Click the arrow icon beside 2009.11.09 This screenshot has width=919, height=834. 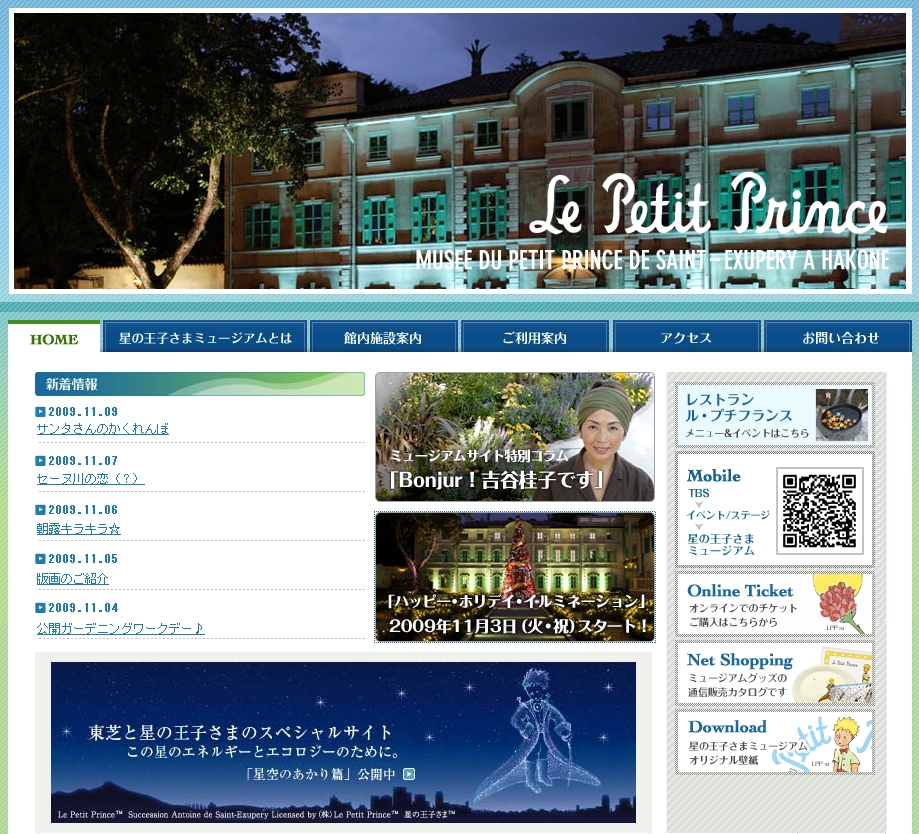tap(41, 411)
